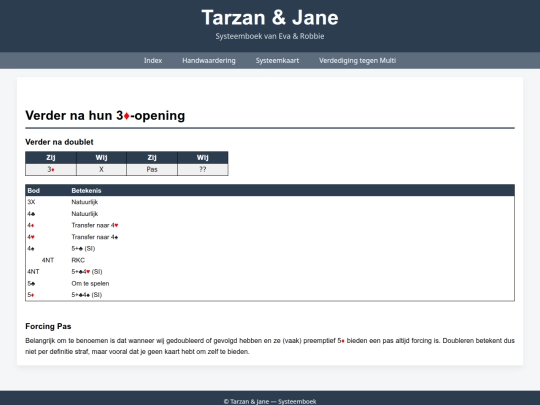Image resolution: width=540 pixels, height=405 pixels.
Task: Select the X cell in bidding sequence
Action: (x=101, y=169)
